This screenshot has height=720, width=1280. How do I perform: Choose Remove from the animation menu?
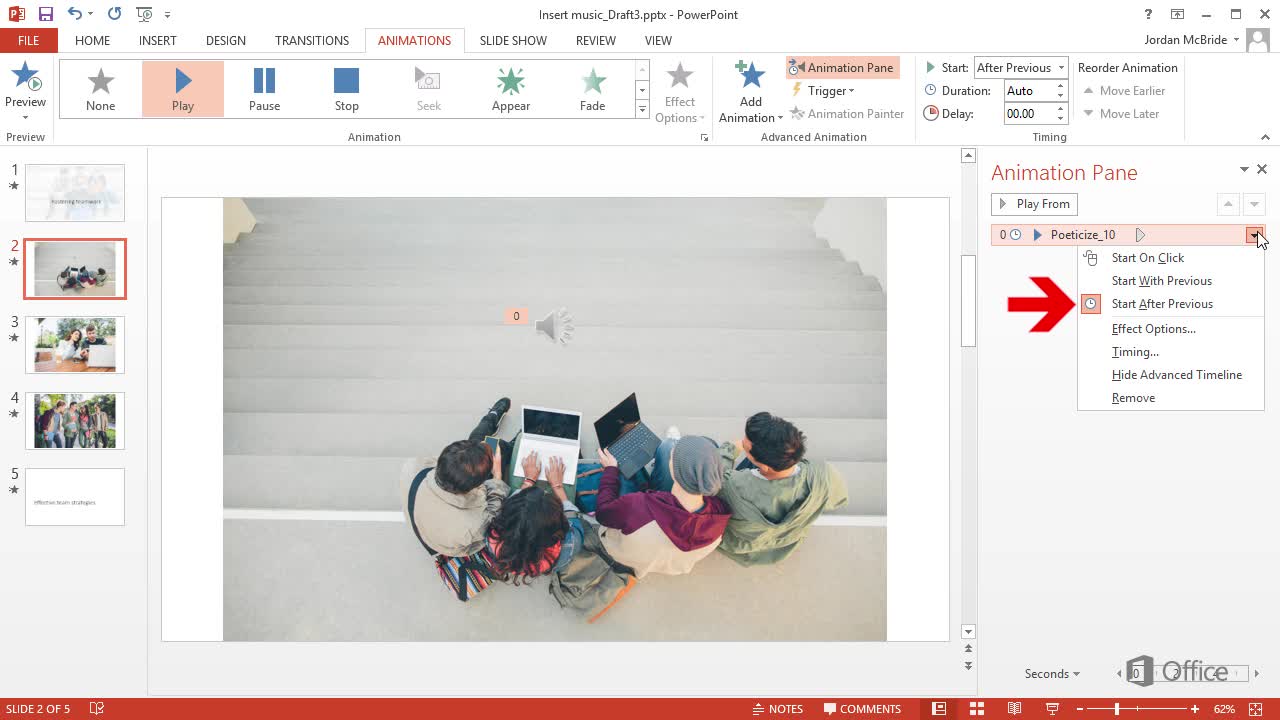pyautogui.click(x=1133, y=398)
